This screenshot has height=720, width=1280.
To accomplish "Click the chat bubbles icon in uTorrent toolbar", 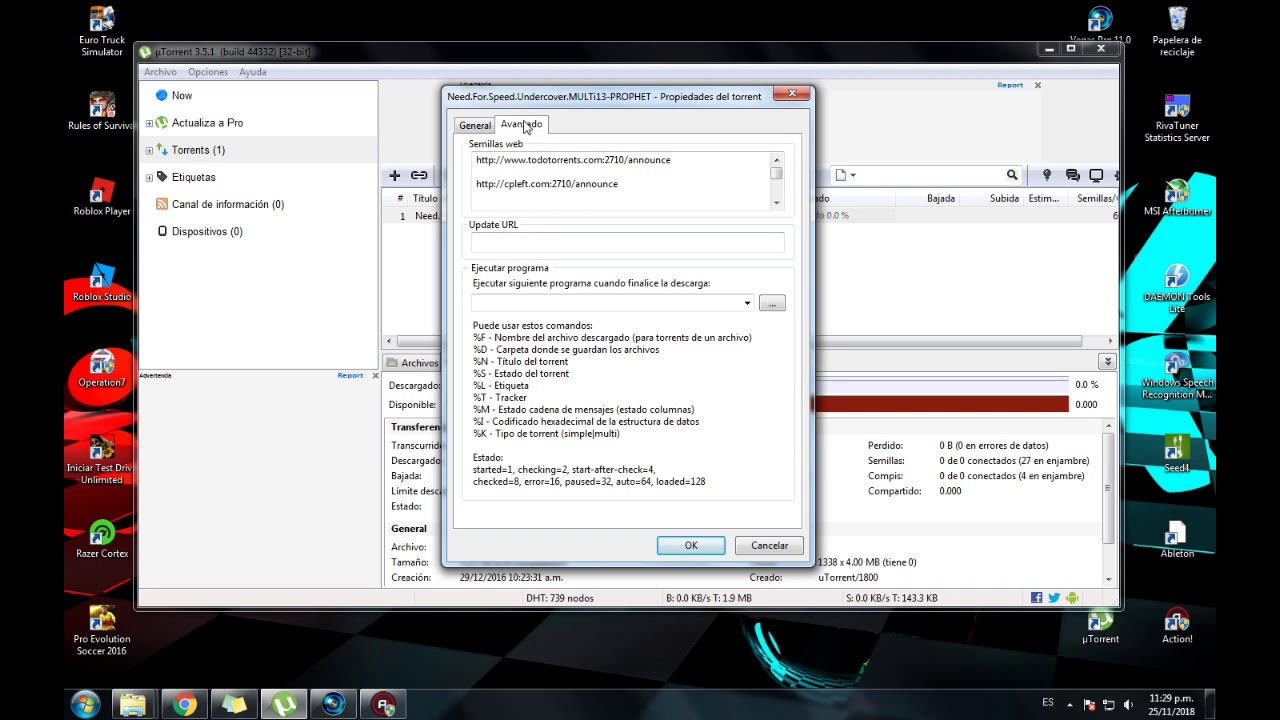I will click(x=1072, y=175).
